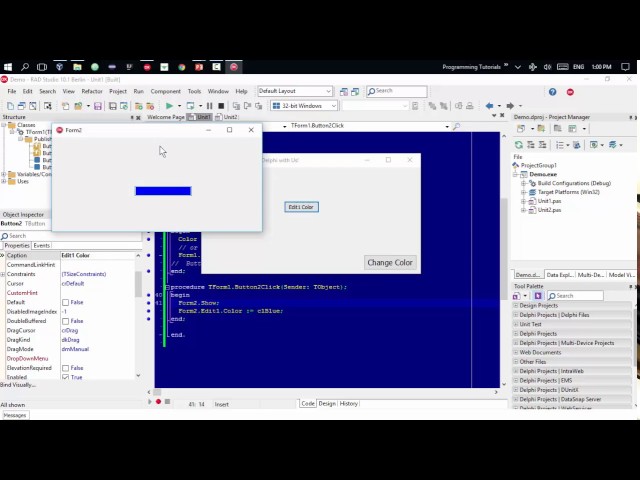Screen dimensions: 640x480
Task: Click the Edit1 Color button
Action: click(x=301, y=207)
